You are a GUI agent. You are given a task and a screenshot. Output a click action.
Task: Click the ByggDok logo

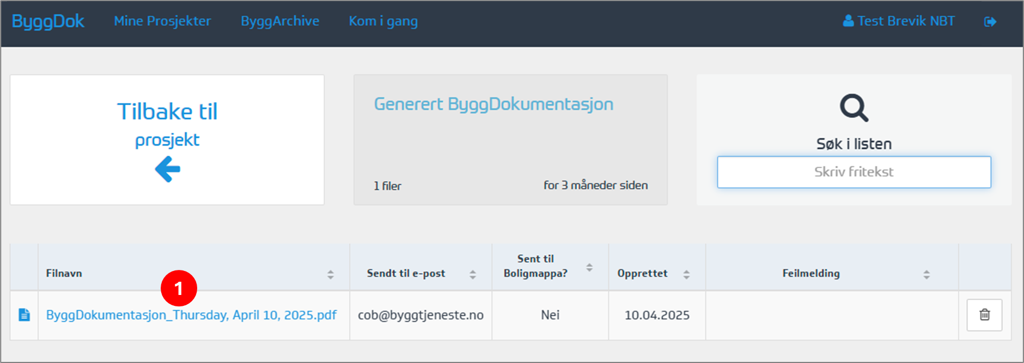coord(48,21)
